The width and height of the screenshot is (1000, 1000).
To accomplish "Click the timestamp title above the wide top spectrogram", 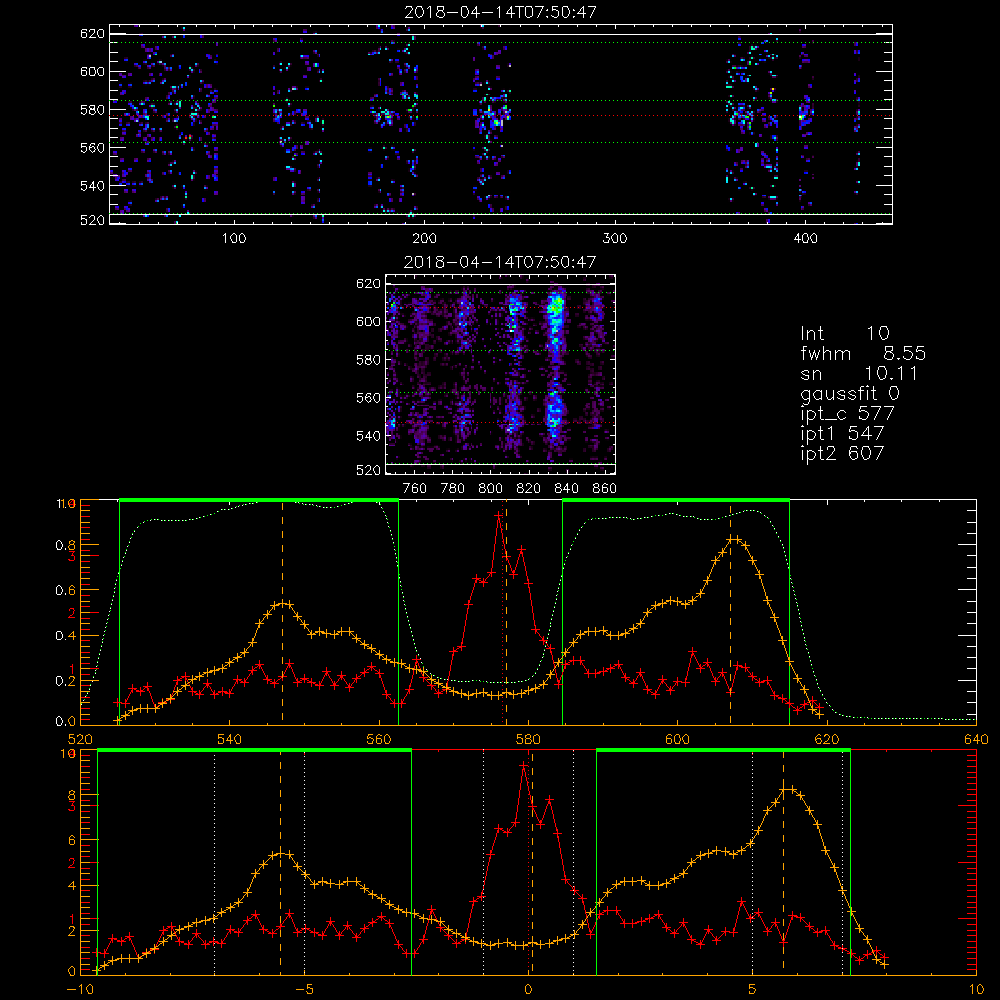I will pos(500,12).
